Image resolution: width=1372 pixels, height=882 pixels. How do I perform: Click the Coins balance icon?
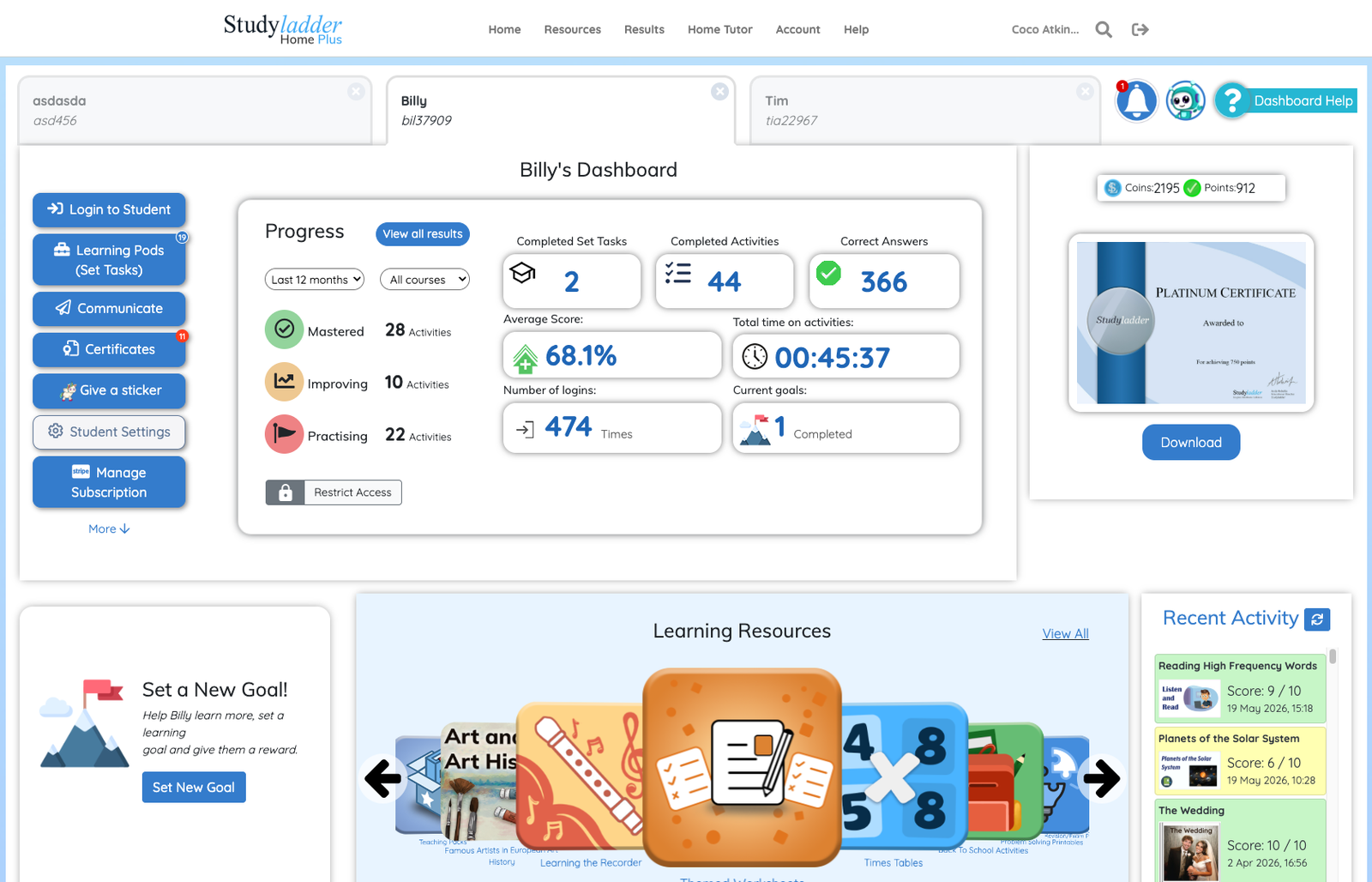coord(1112,188)
